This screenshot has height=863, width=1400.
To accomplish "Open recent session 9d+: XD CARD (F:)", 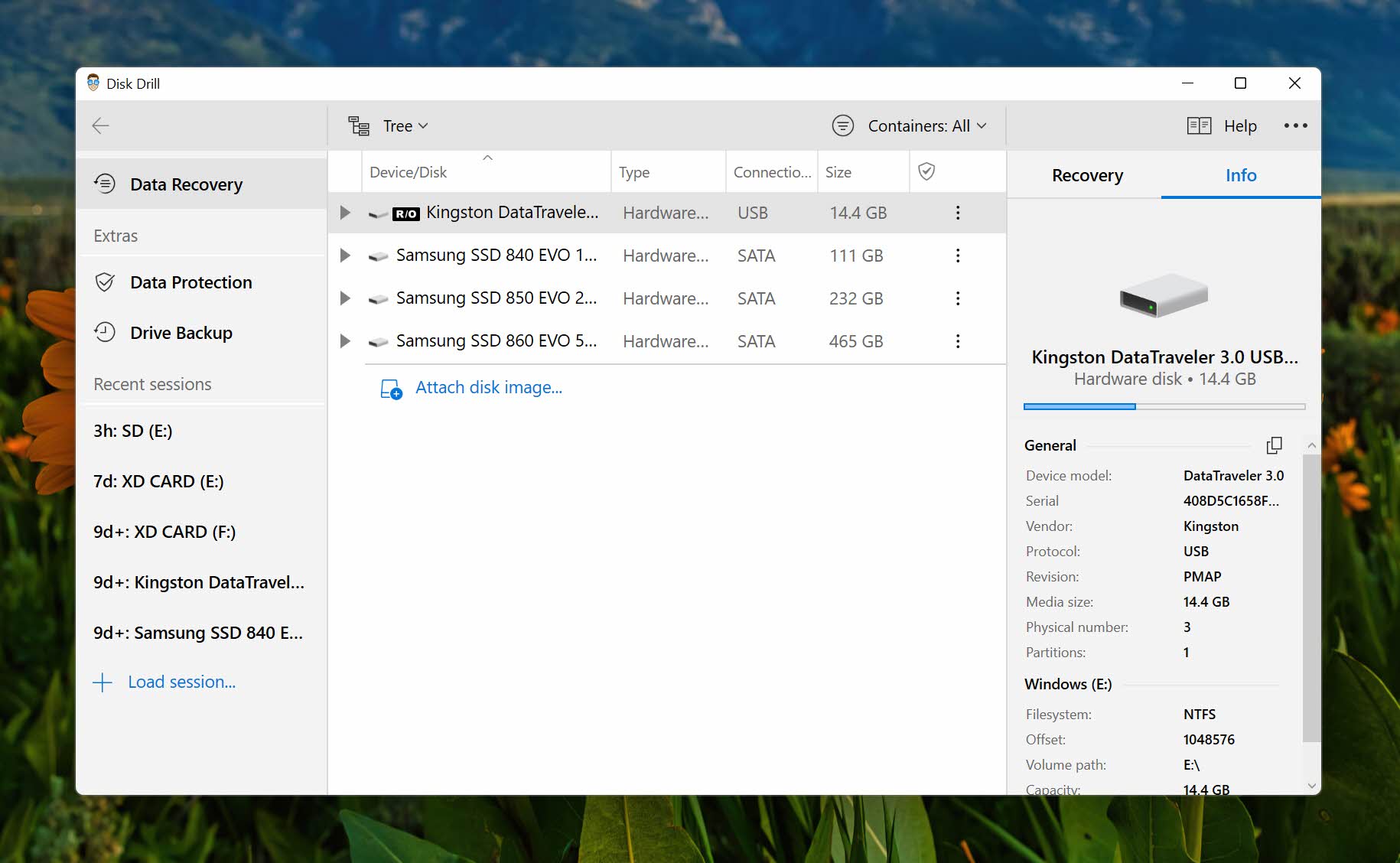I will [202, 532].
